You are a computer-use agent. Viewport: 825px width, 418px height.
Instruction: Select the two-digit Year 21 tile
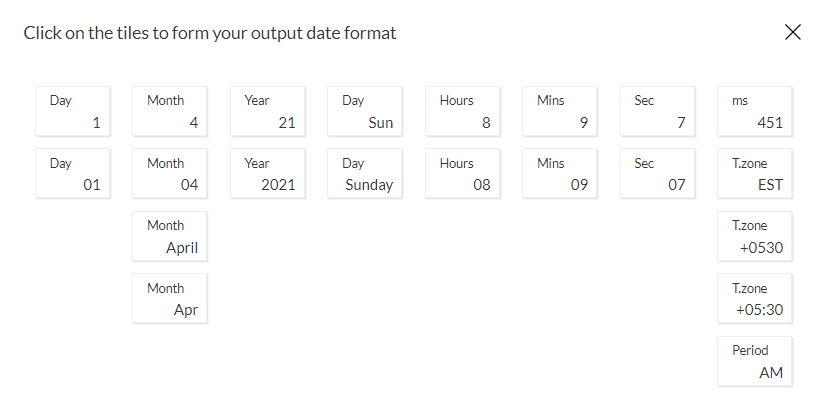point(267,111)
